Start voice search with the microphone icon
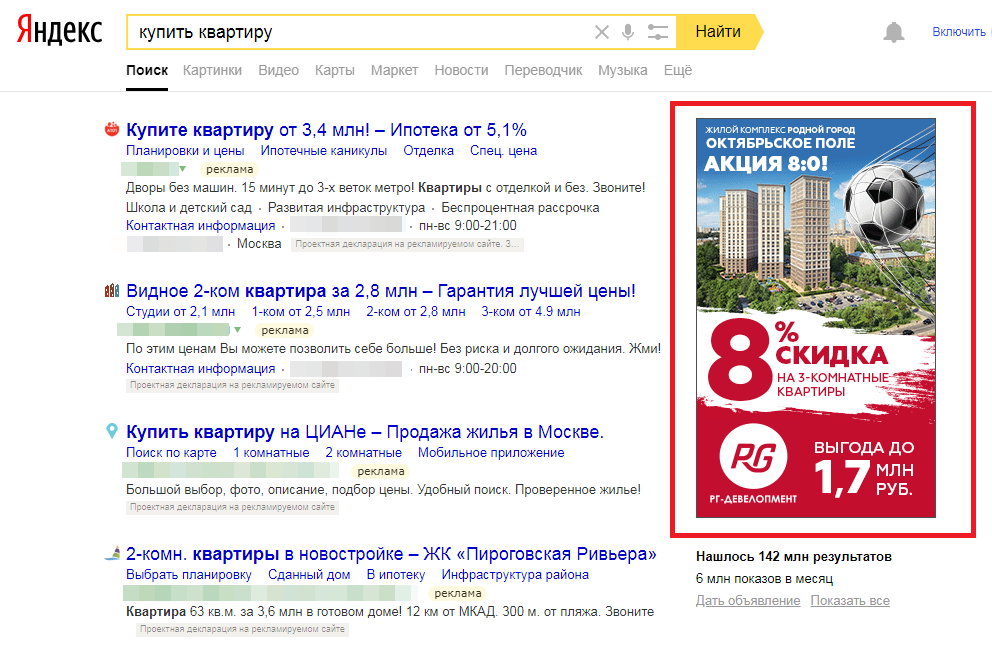 click(x=628, y=32)
